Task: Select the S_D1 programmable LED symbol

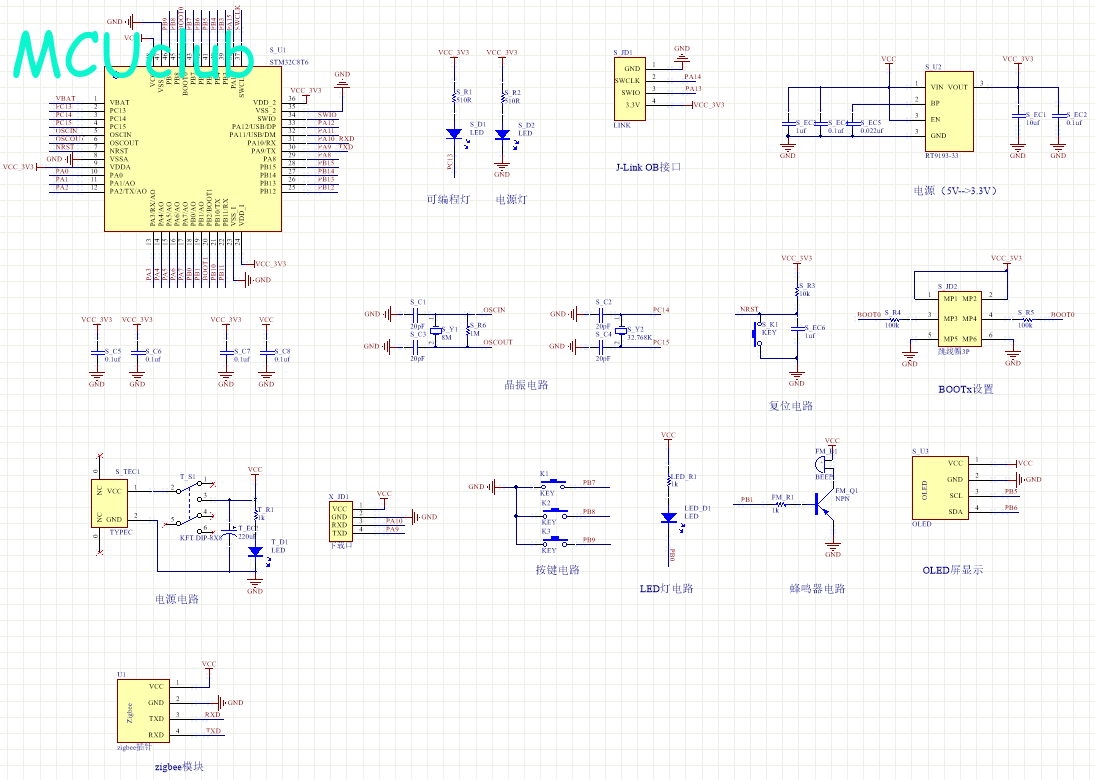Action: (x=453, y=133)
